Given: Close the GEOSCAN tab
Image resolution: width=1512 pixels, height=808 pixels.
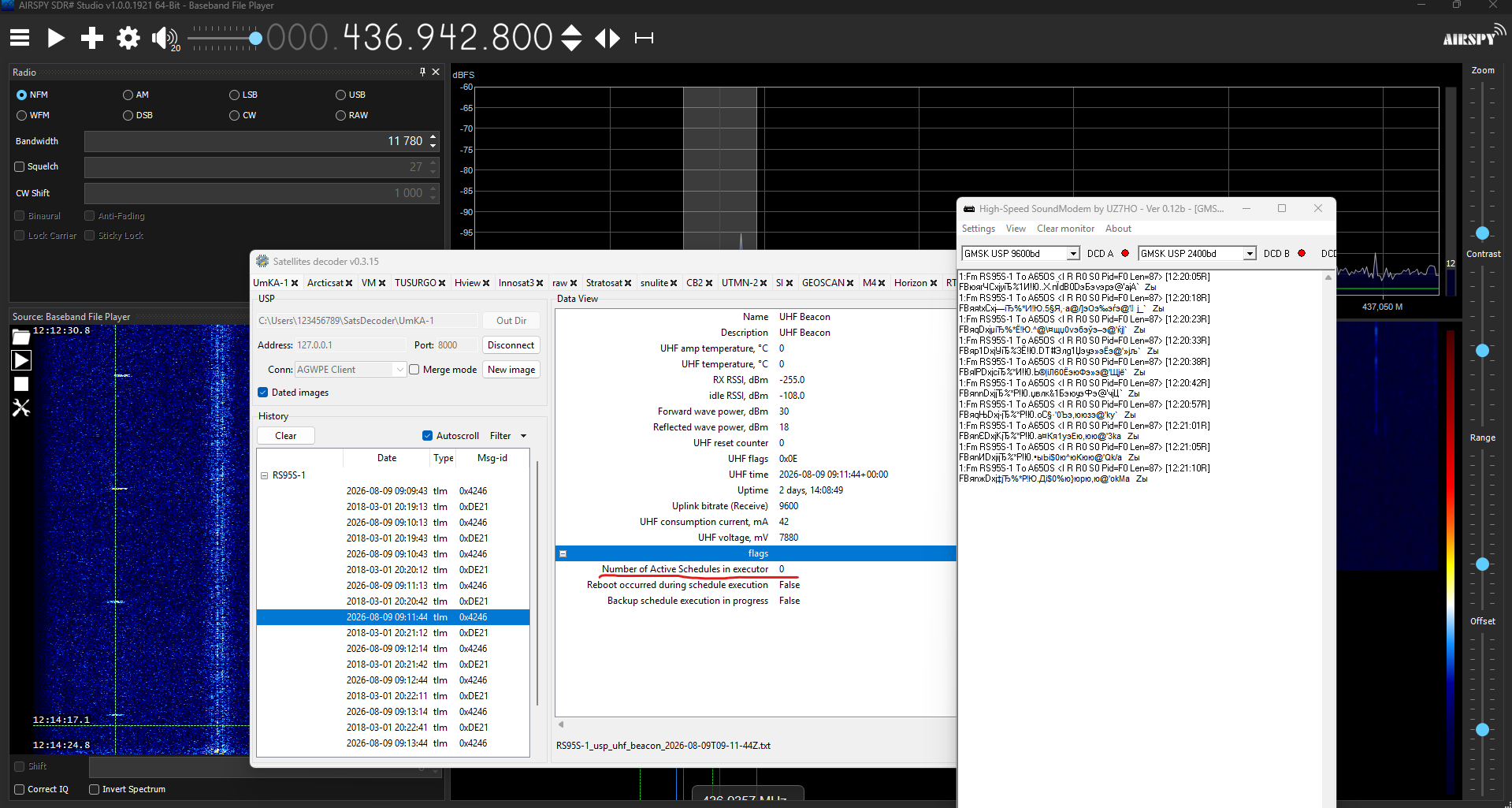Looking at the screenshot, I should pos(850,283).
